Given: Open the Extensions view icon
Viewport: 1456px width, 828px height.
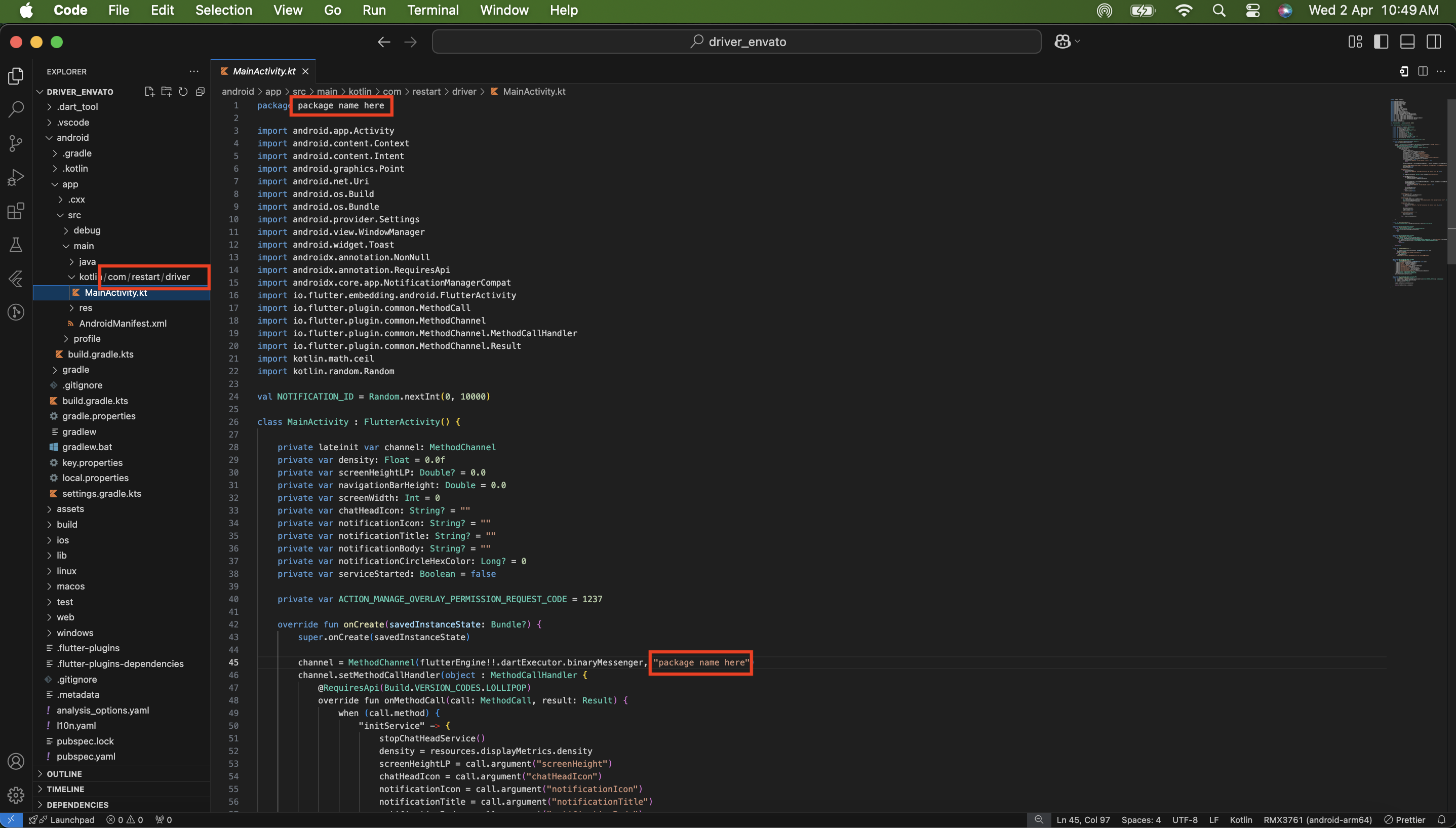Looking at the screenshot, I should (16, 211).
